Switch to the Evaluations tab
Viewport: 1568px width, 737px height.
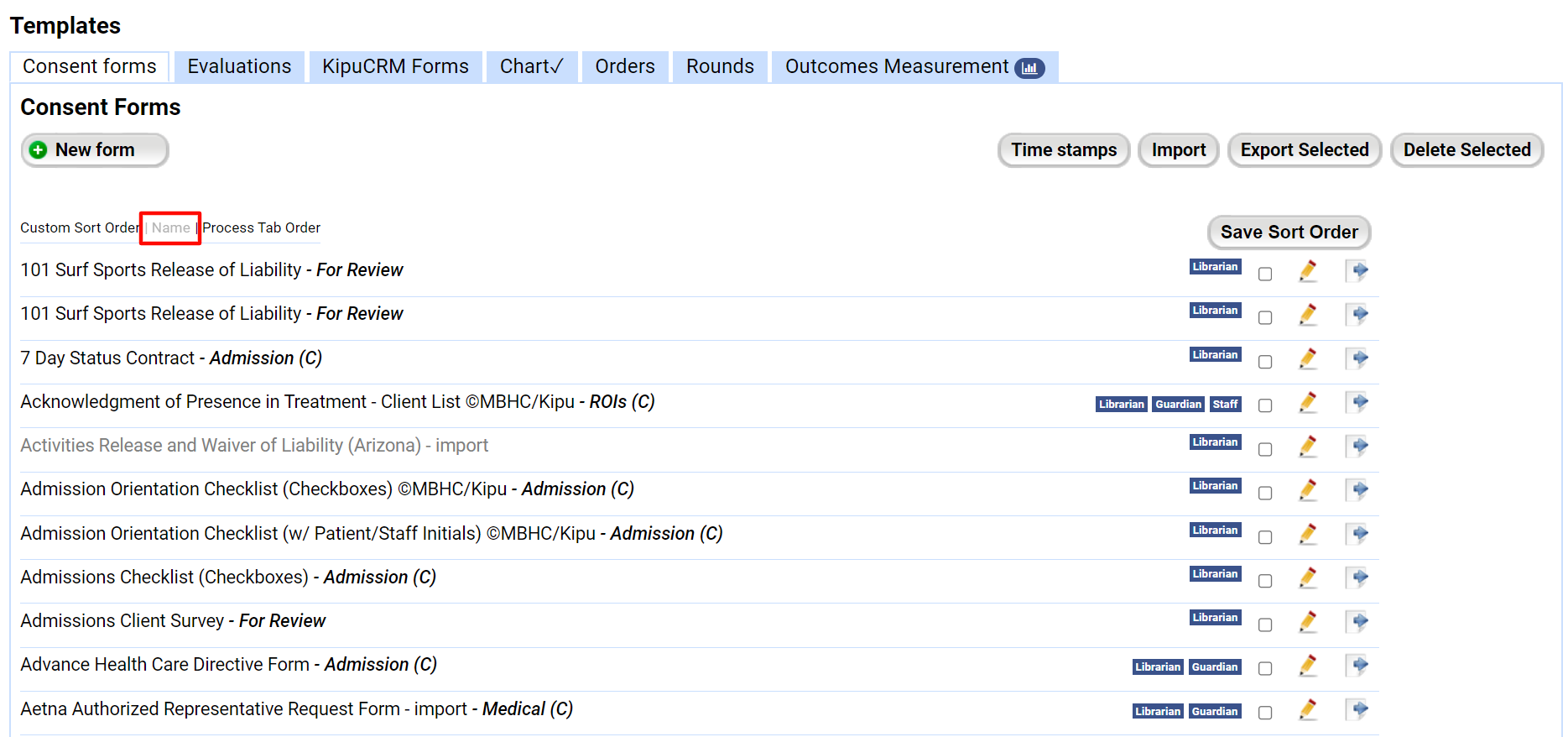point(239,66)
